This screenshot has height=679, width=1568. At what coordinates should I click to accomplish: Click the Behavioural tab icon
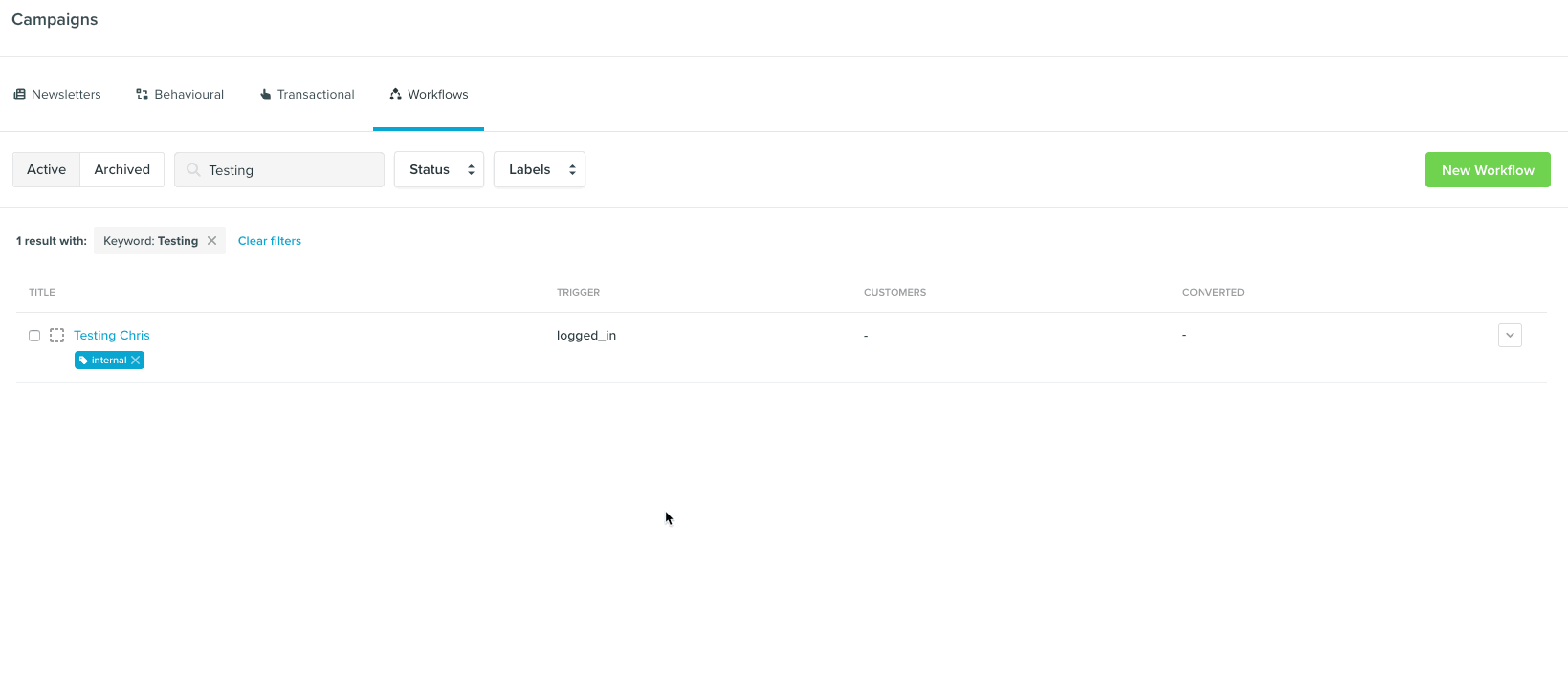coord(142,95)
